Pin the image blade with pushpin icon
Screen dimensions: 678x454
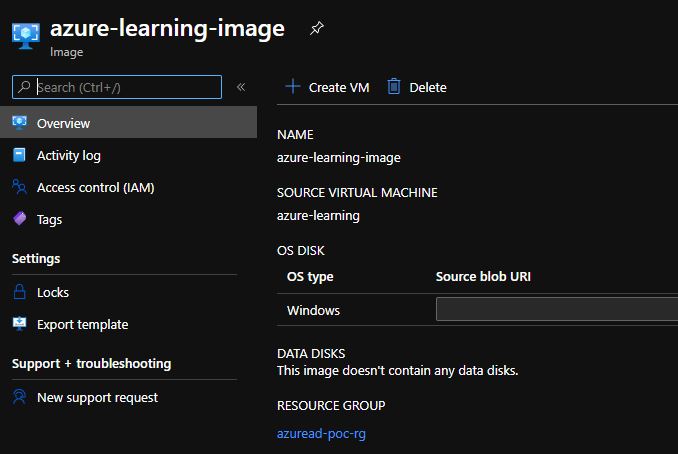click(317, 29)
